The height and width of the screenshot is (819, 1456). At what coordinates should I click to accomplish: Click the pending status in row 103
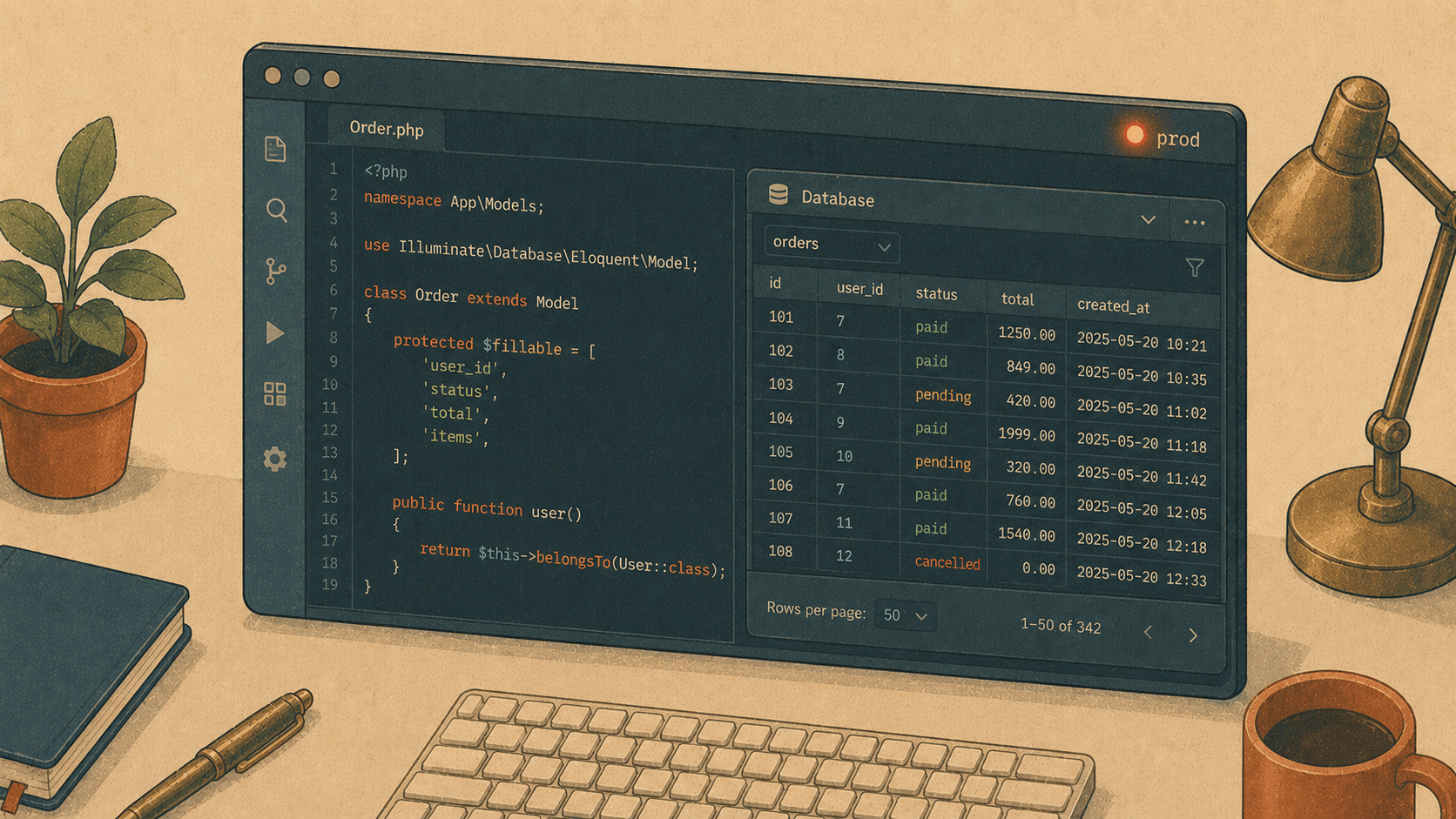point(943,396)
